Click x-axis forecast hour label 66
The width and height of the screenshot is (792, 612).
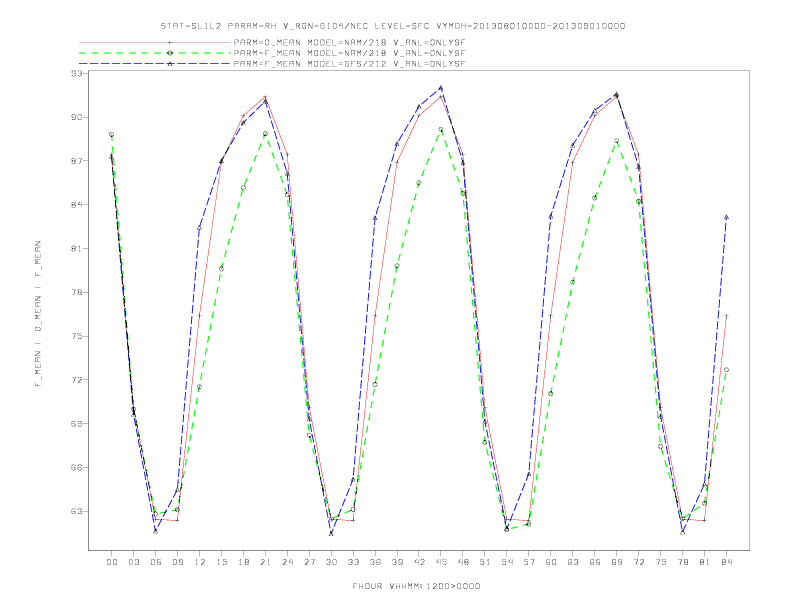pos(595,562)
